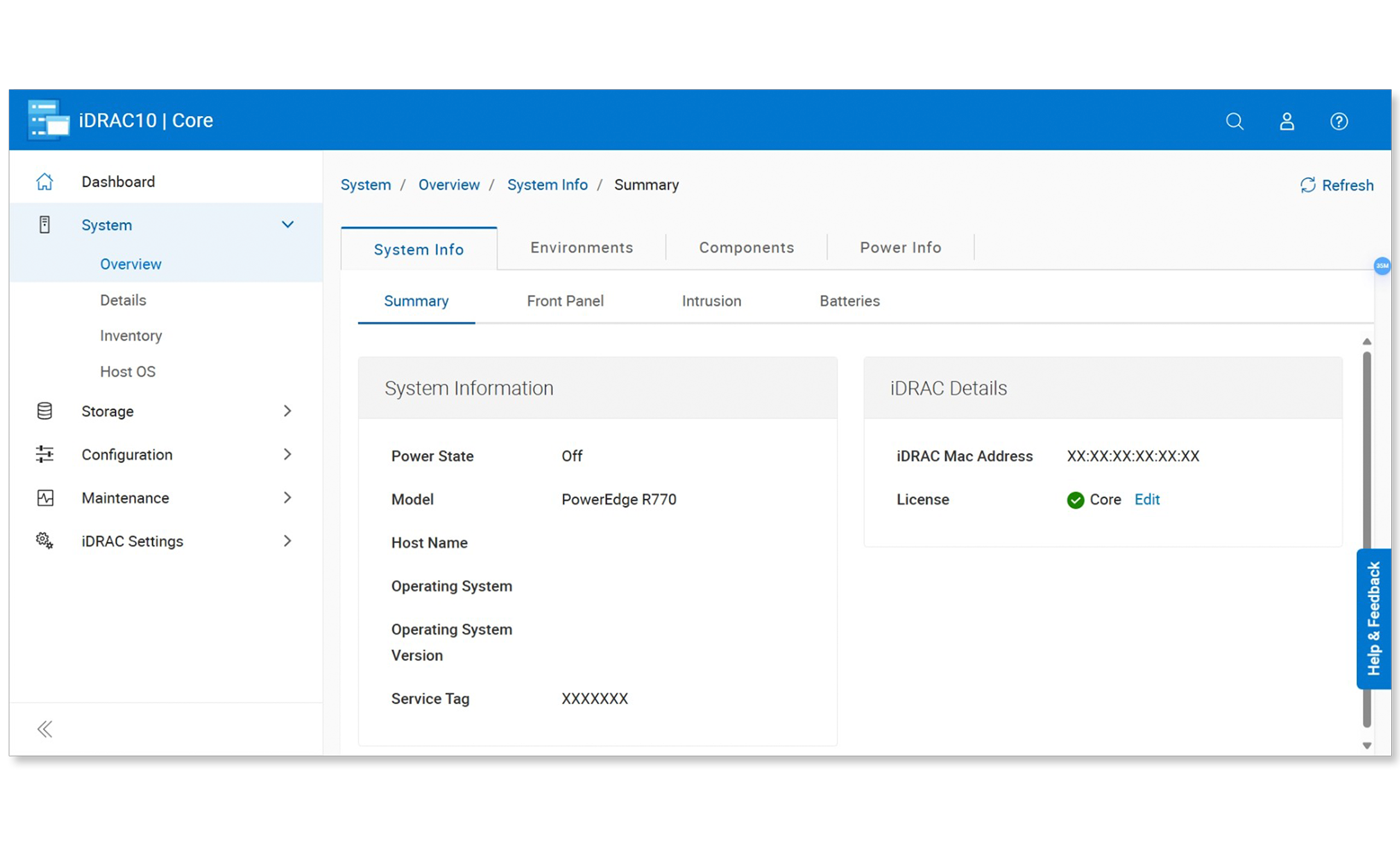Click the Storage sidebar label
Image resolution: width=1400 pixels, height=845 pixels.
107,411
